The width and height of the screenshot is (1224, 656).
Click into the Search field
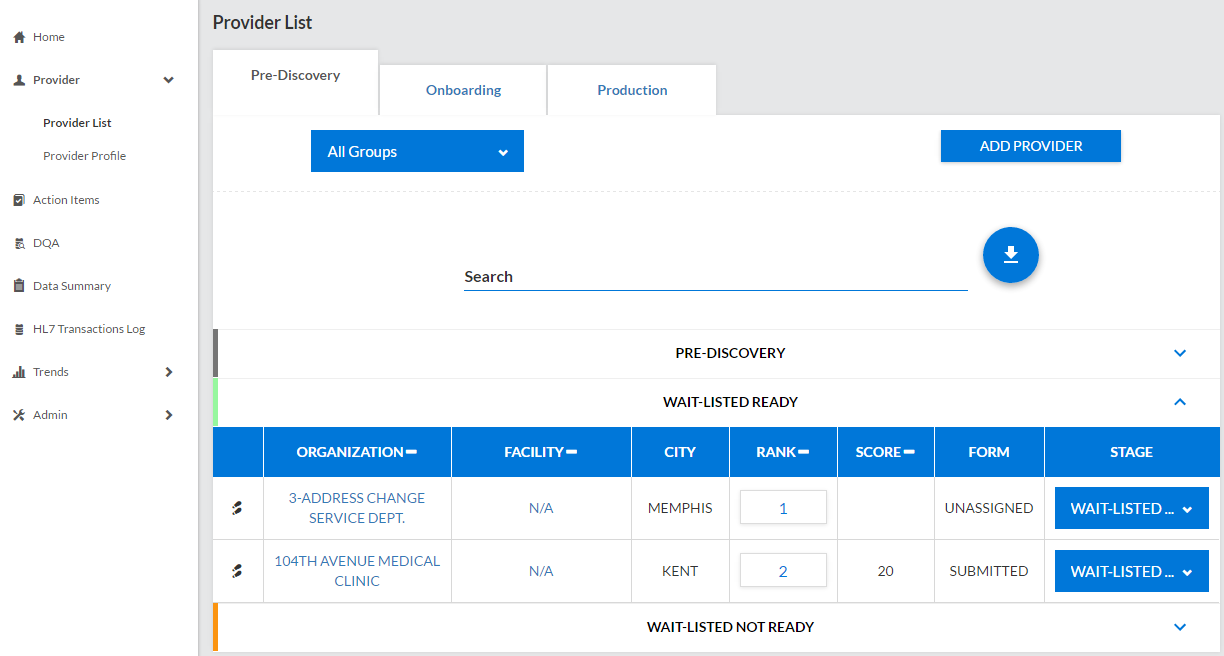click(x=715, y=277)
